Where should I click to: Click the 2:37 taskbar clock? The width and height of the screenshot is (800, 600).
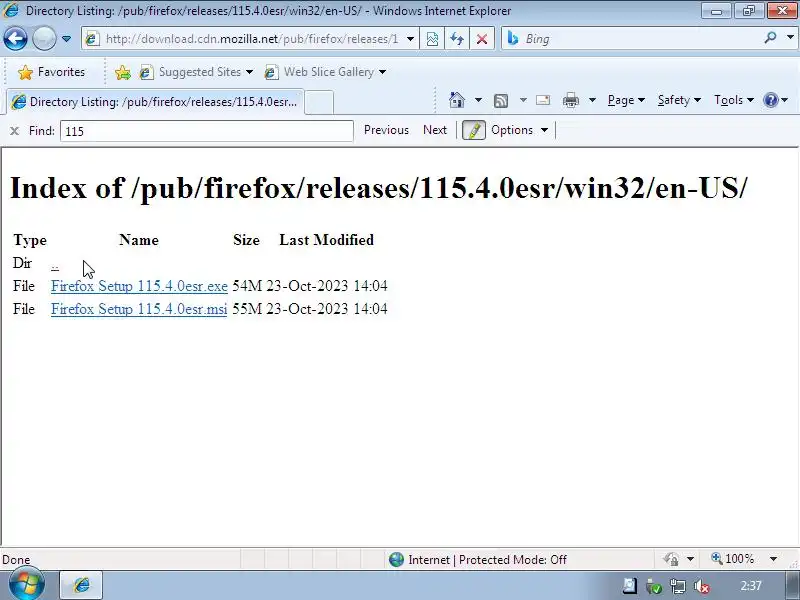pos(751,586)
